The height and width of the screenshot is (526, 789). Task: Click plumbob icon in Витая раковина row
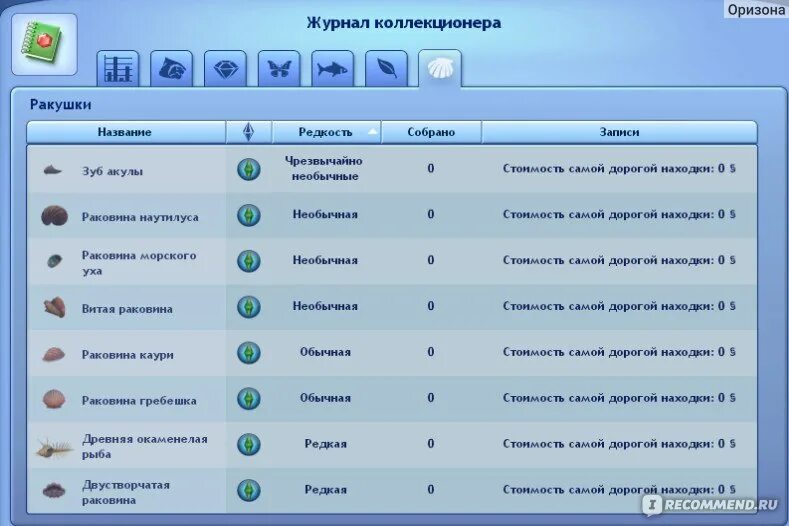249,307
